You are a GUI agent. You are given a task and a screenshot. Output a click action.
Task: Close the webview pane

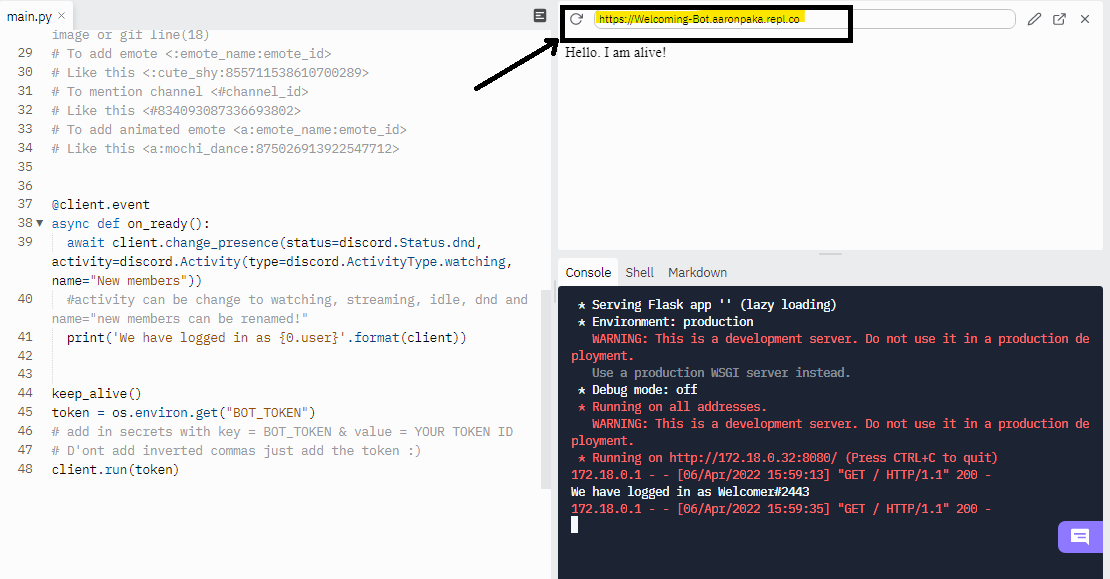point(1085,19)
